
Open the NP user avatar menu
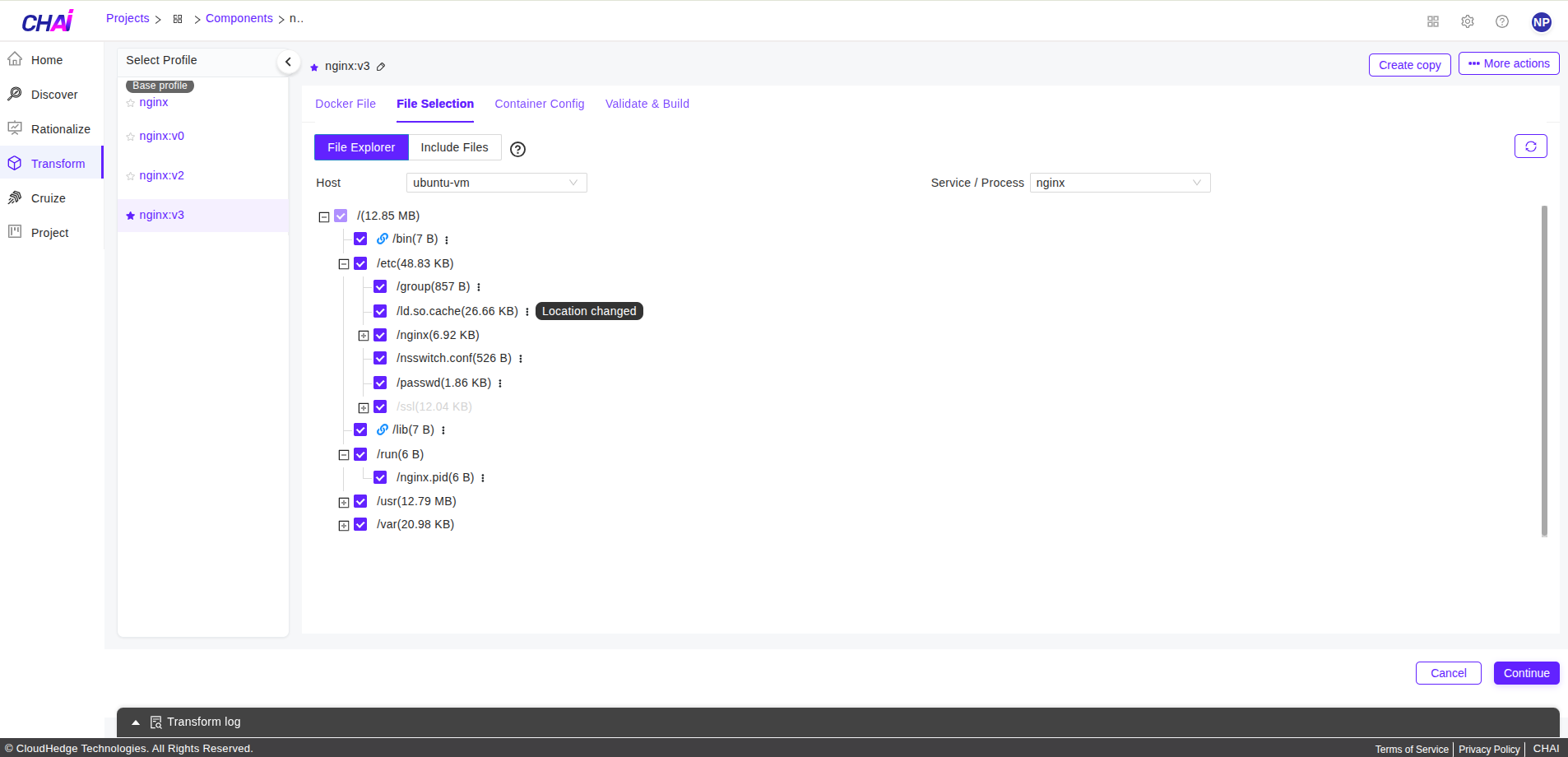point(1542,22)
